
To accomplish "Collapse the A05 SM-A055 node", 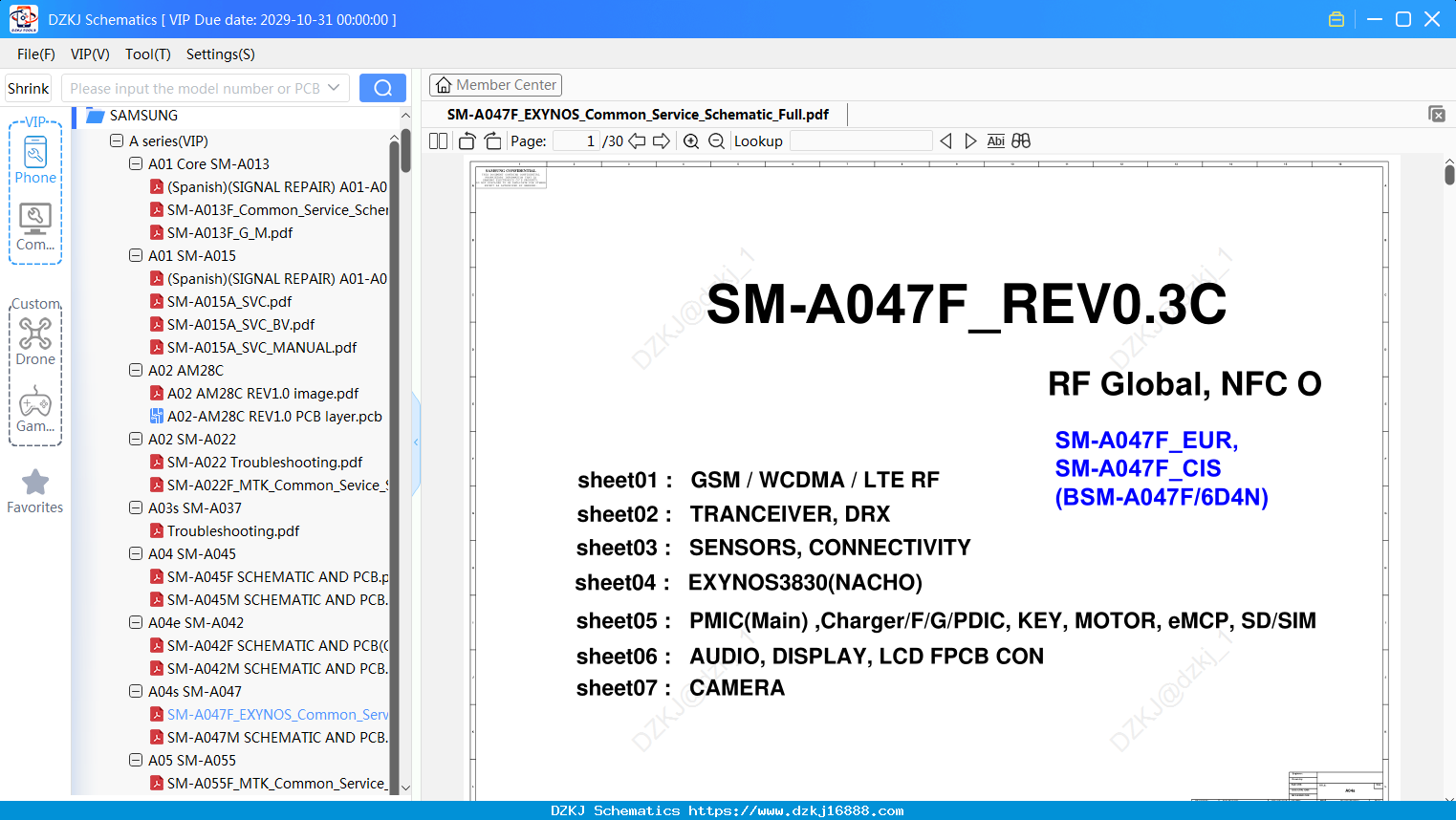I will 136,761.
